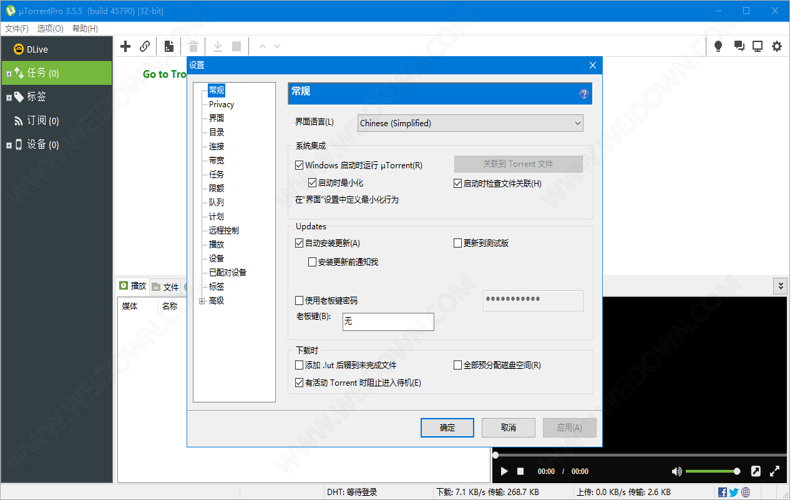Open the 选项 menu
Image resolution: width=790 pixels, height=500 pixels.
(x=50, y=28)
